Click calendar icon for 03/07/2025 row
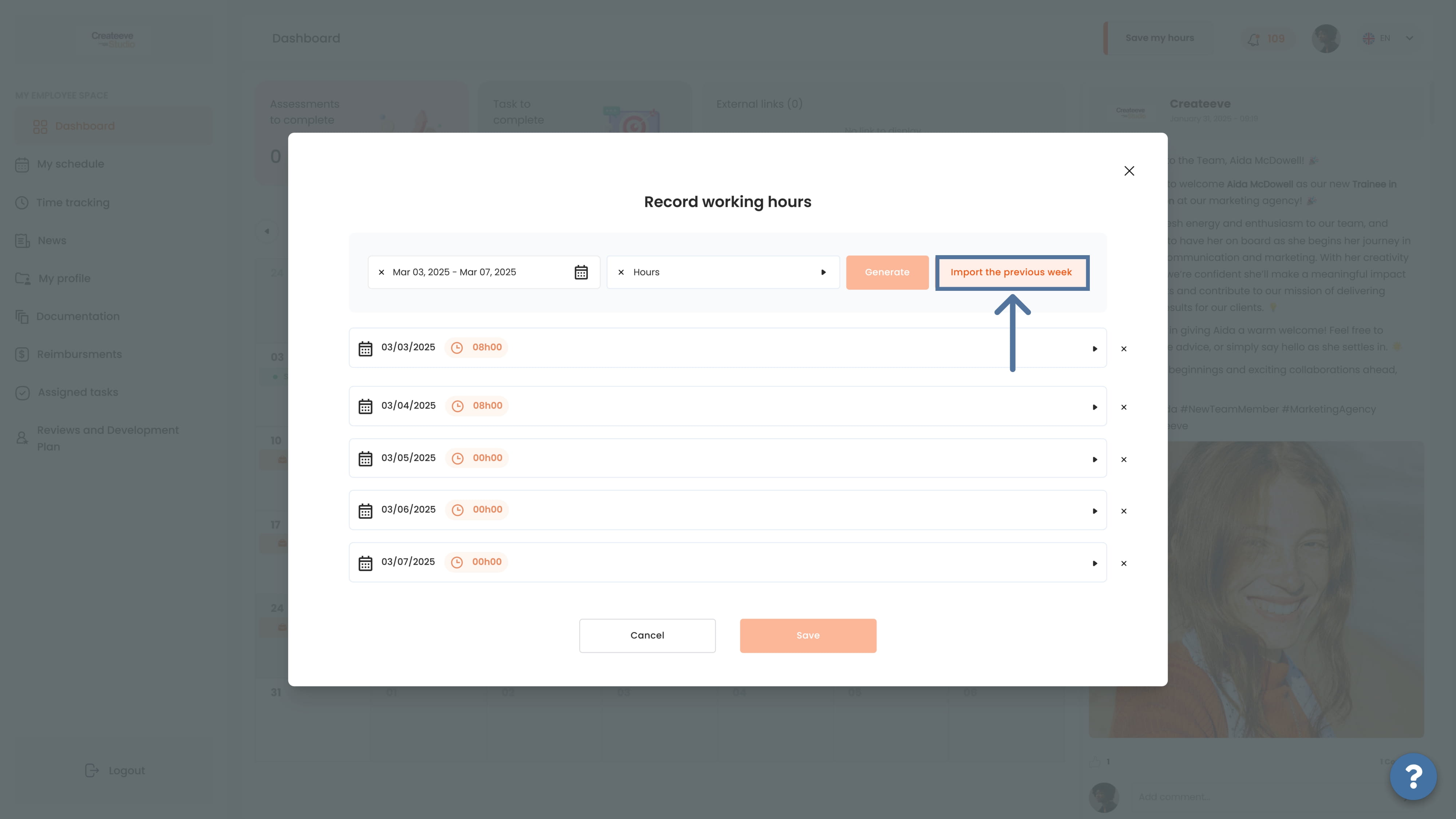1456x819 pixels. (366, 563)
